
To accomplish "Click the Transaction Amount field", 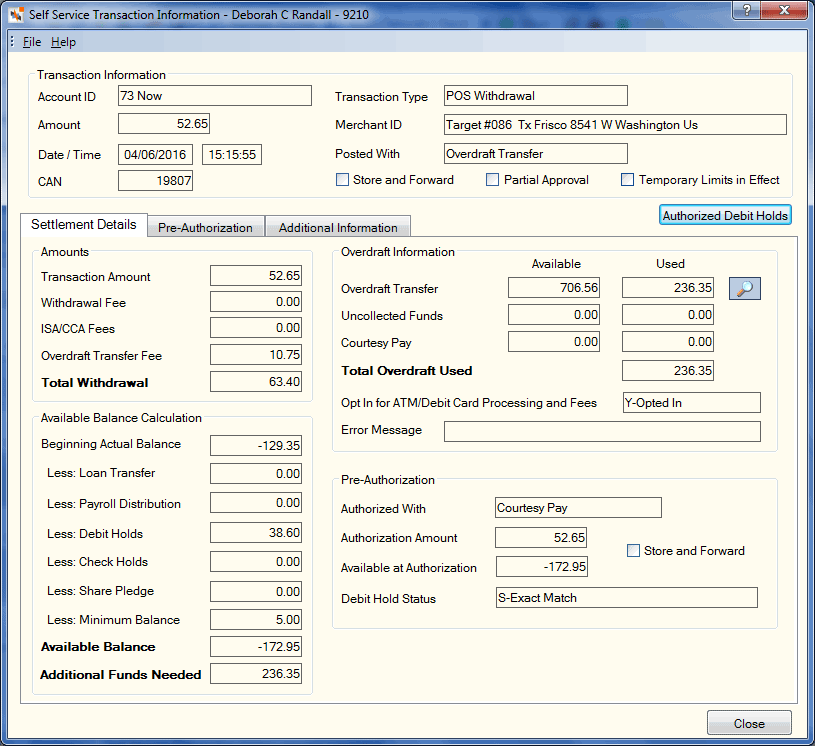I will click(256, 276).
